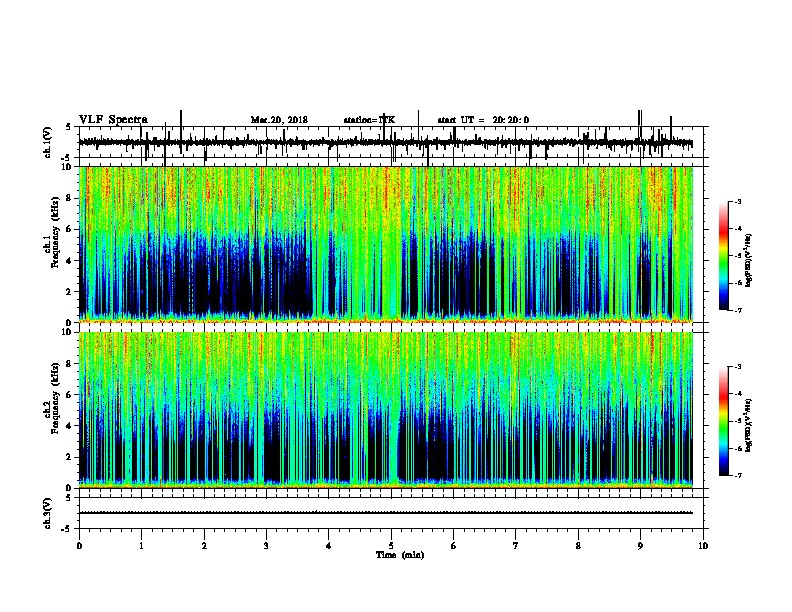Screen dimensions: 792x612
Task: Click the time axis tick label "4"
Action: tap(329, 546)
